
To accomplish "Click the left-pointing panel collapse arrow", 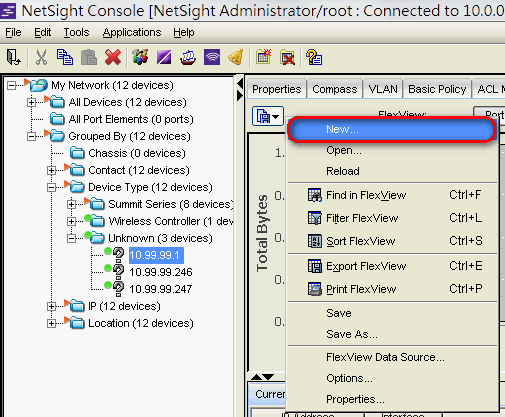I will (x=240, y=83).
